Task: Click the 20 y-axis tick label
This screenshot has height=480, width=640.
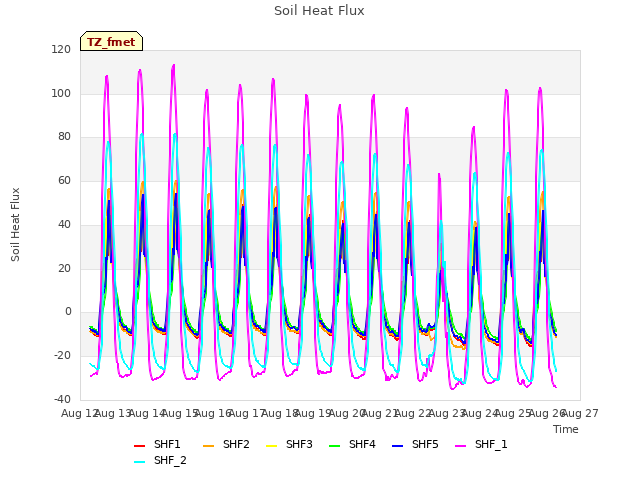Action: click(x=64, y=268)
